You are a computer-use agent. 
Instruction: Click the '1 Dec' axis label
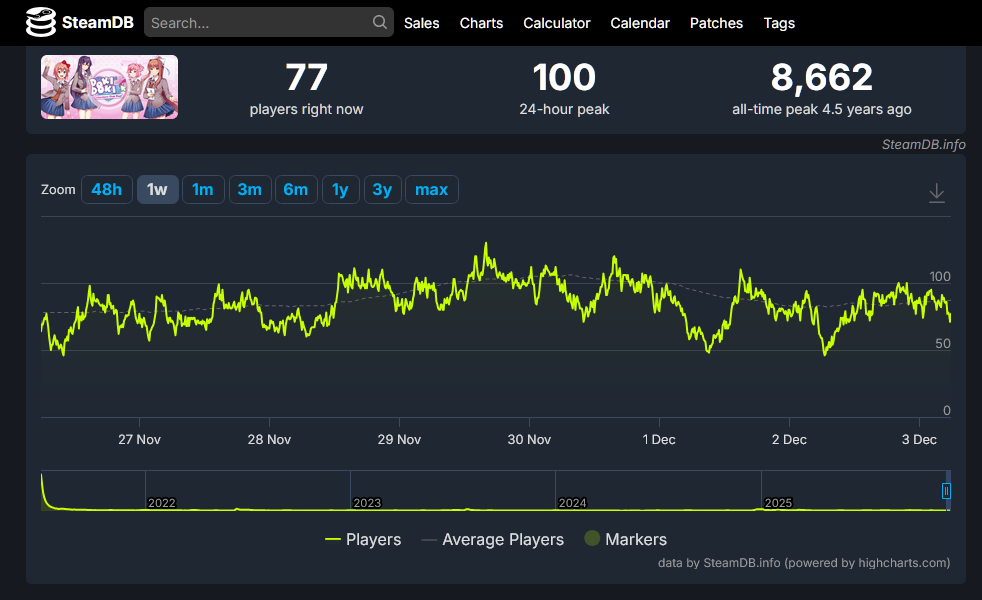click(x=659, y=440)
